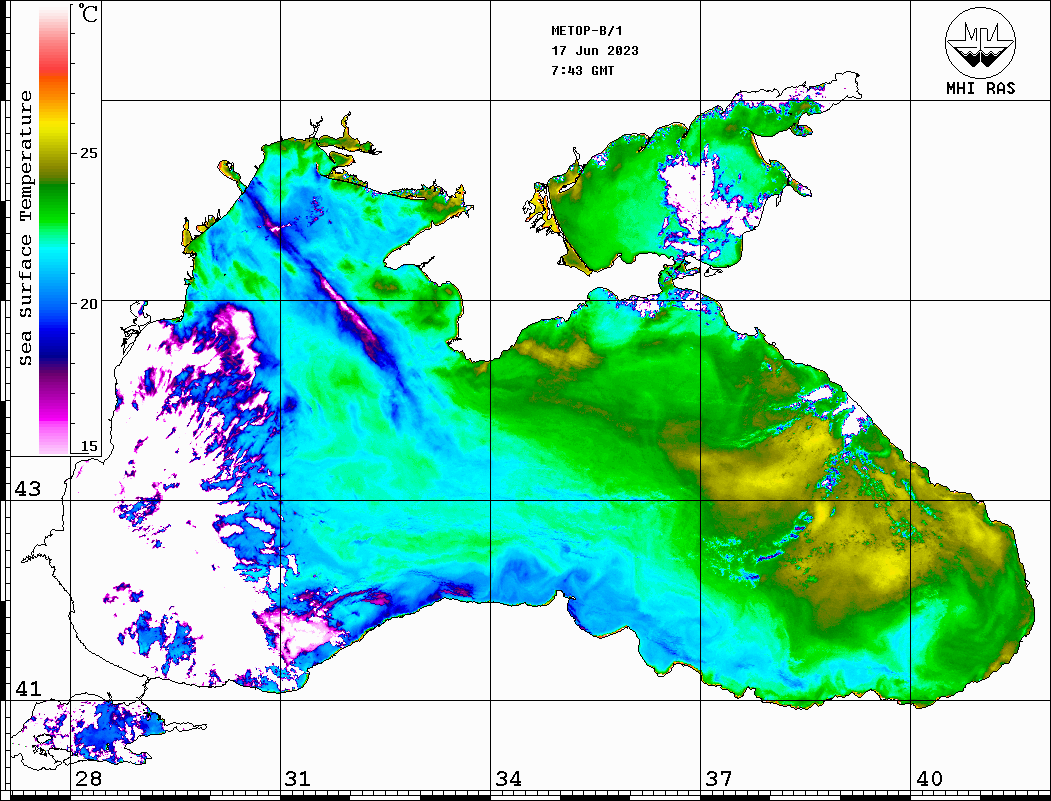Click the temperature color scale bar
This screenshot has width=1051, height=801.
click(x=54, y=231)
